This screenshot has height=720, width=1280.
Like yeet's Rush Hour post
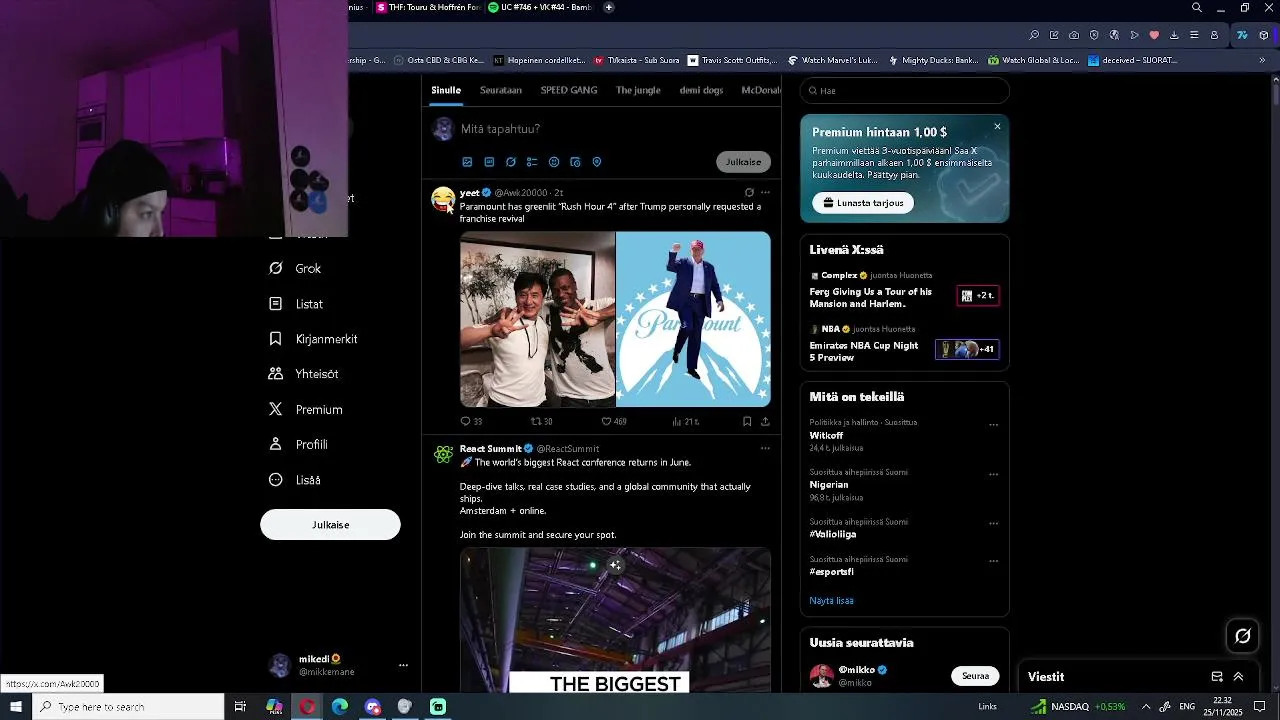[x=614, y=421]
